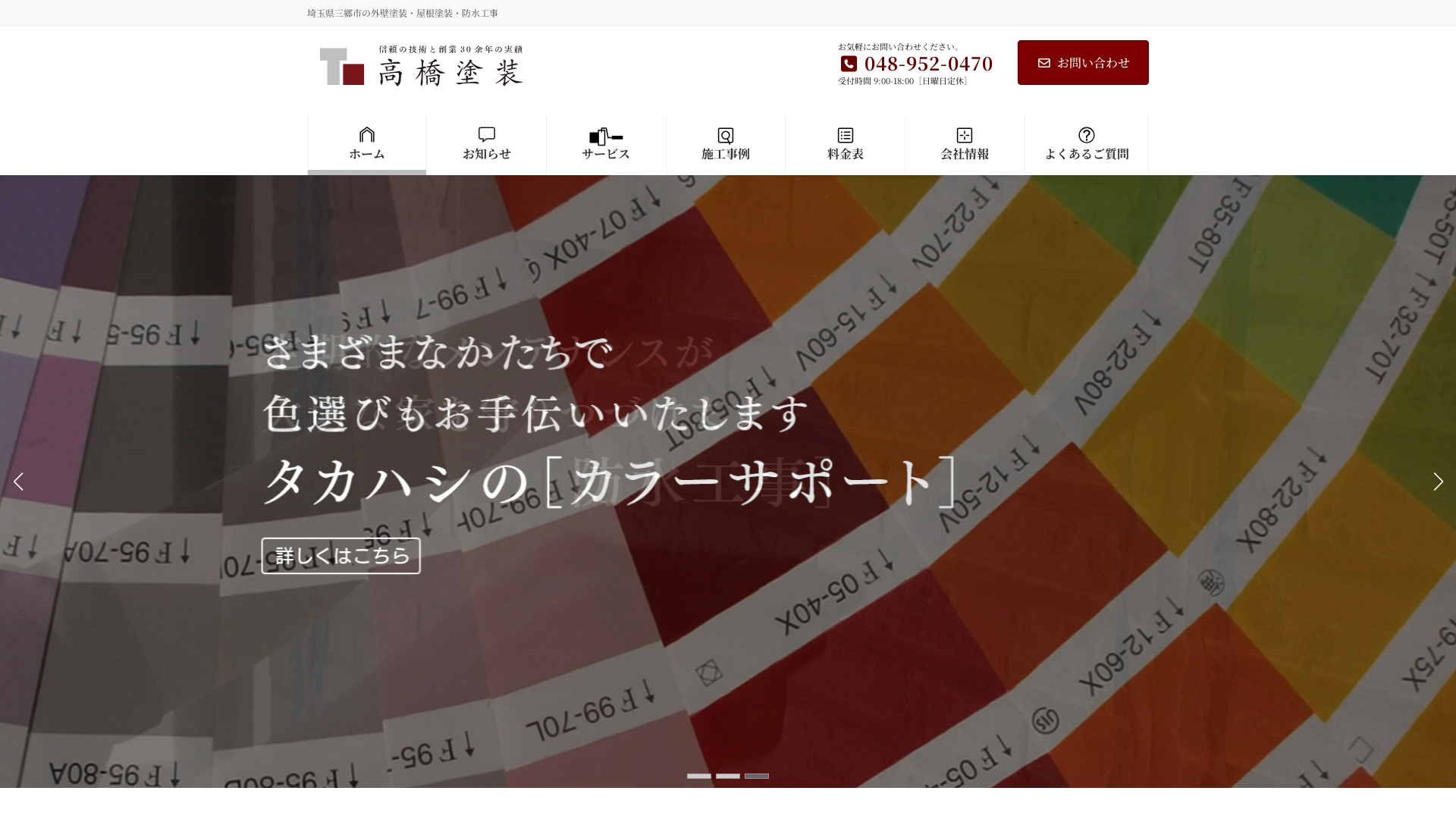
Task: Open the お知らせ menu label
Action: (x=487, y=154)
